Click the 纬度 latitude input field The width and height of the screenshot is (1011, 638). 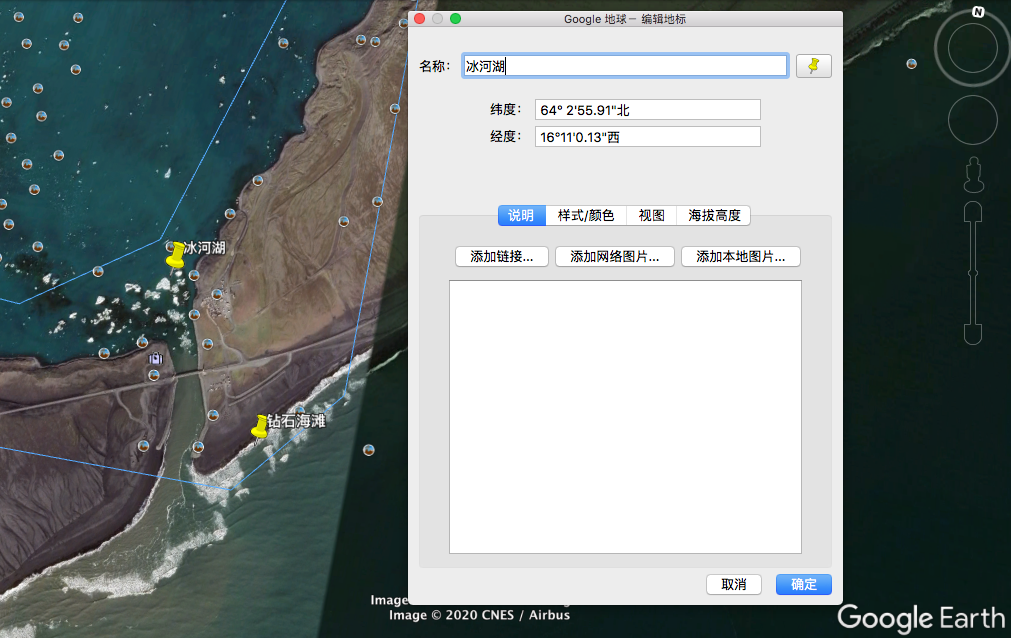(647, 110)
